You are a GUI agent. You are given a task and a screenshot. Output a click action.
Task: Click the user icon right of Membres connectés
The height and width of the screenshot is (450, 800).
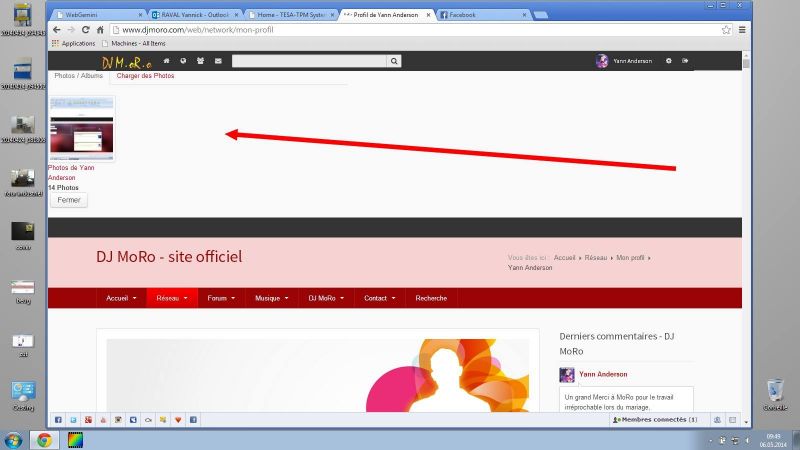pyautogui.click(x=717, y=420)
